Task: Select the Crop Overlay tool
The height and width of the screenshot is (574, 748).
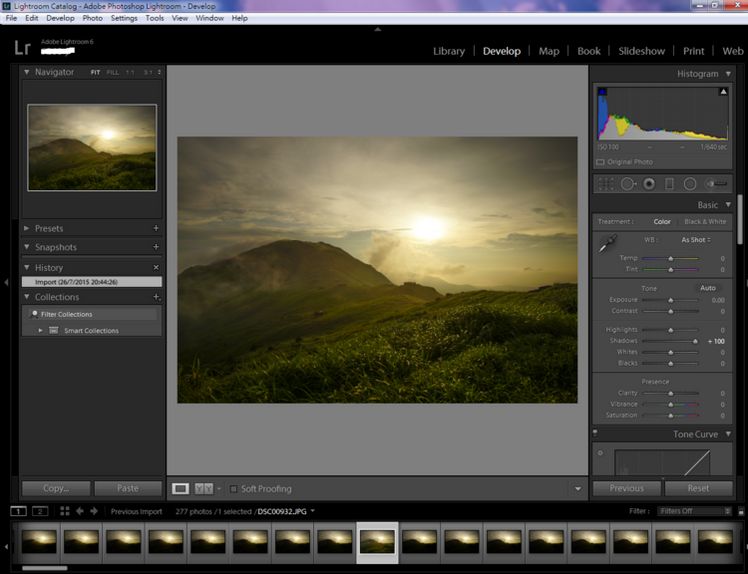Action: [606, 184]
